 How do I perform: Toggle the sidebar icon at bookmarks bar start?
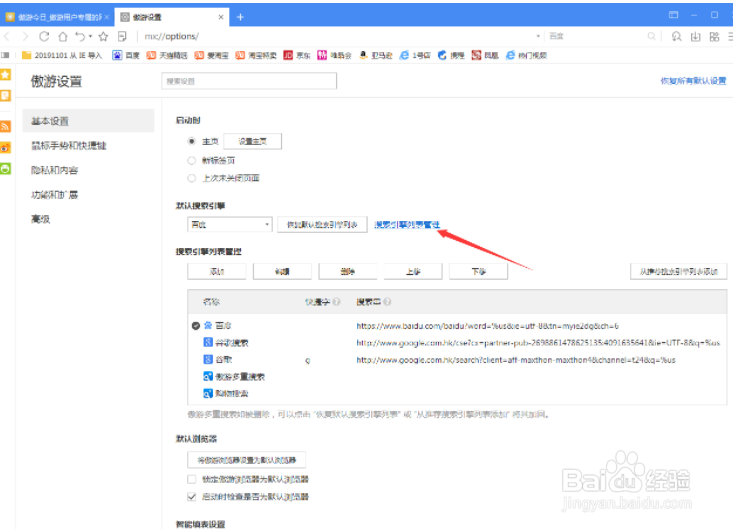(x=5, y=55)
